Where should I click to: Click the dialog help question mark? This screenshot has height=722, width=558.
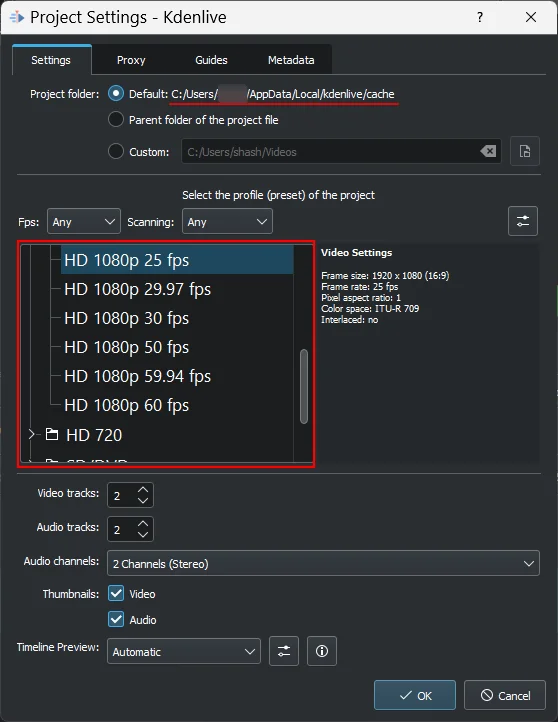480,17
